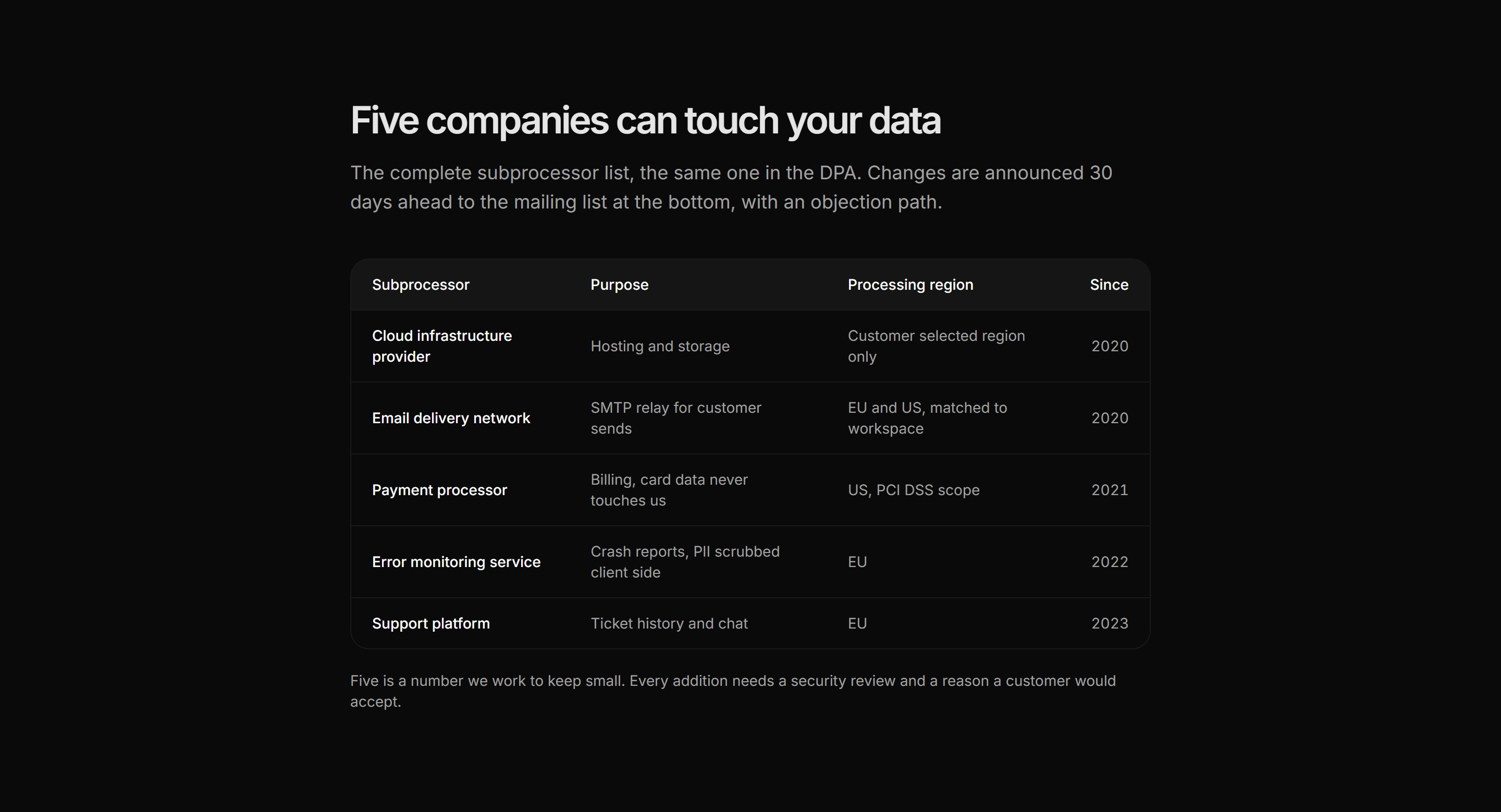The image size is (1501, 812).
Task: Click the footnote about keeping five small
Action: 732,691
